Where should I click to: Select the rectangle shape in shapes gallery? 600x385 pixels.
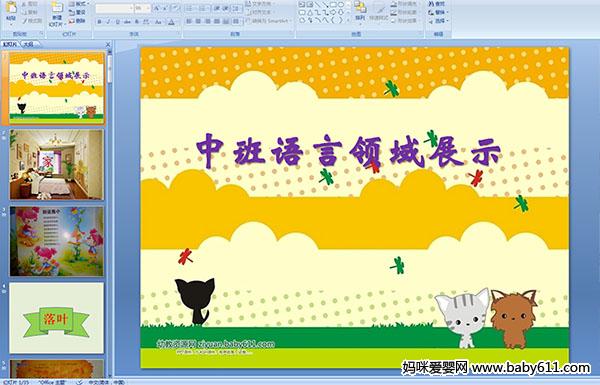[x=333, y=5]
